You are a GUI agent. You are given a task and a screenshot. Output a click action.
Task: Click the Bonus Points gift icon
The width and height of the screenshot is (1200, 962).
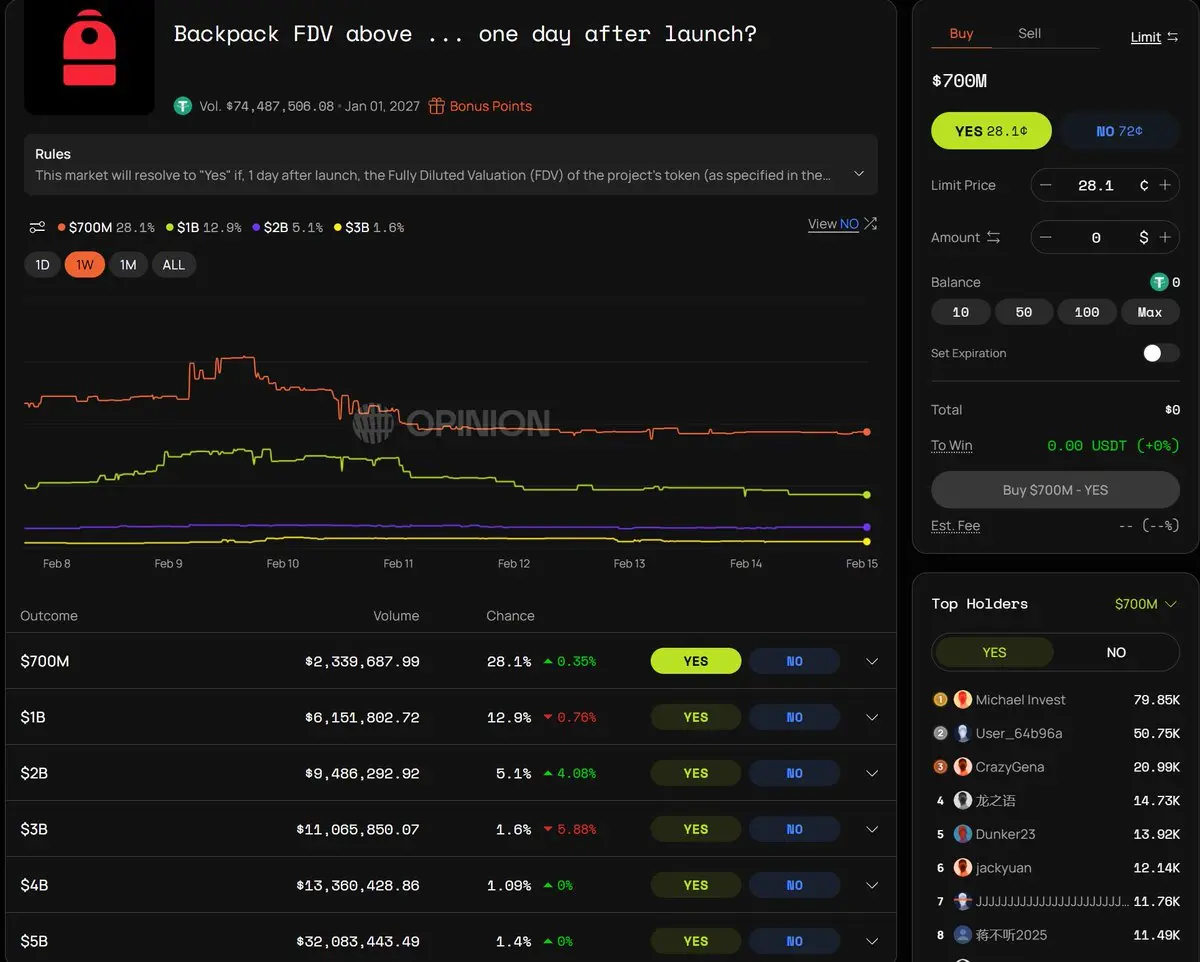coord(436,106)
